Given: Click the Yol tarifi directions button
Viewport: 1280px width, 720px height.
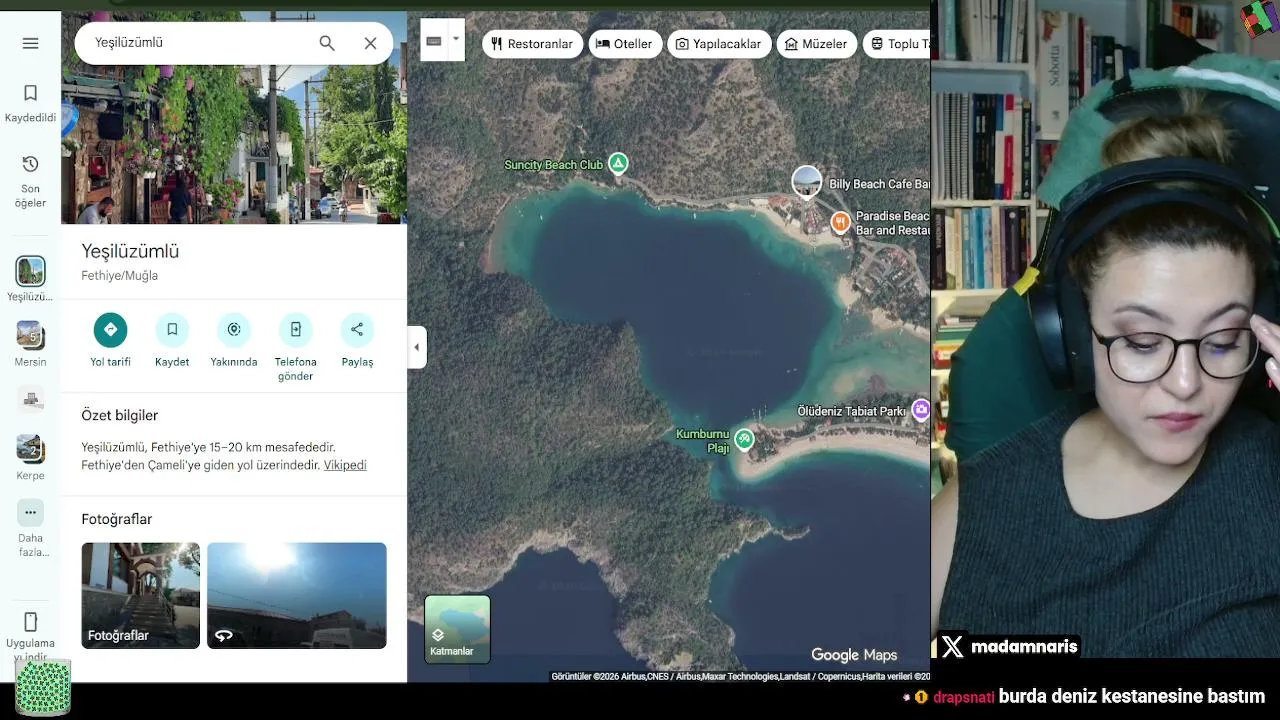Looking at the screenshot, I should pos(110,340).
